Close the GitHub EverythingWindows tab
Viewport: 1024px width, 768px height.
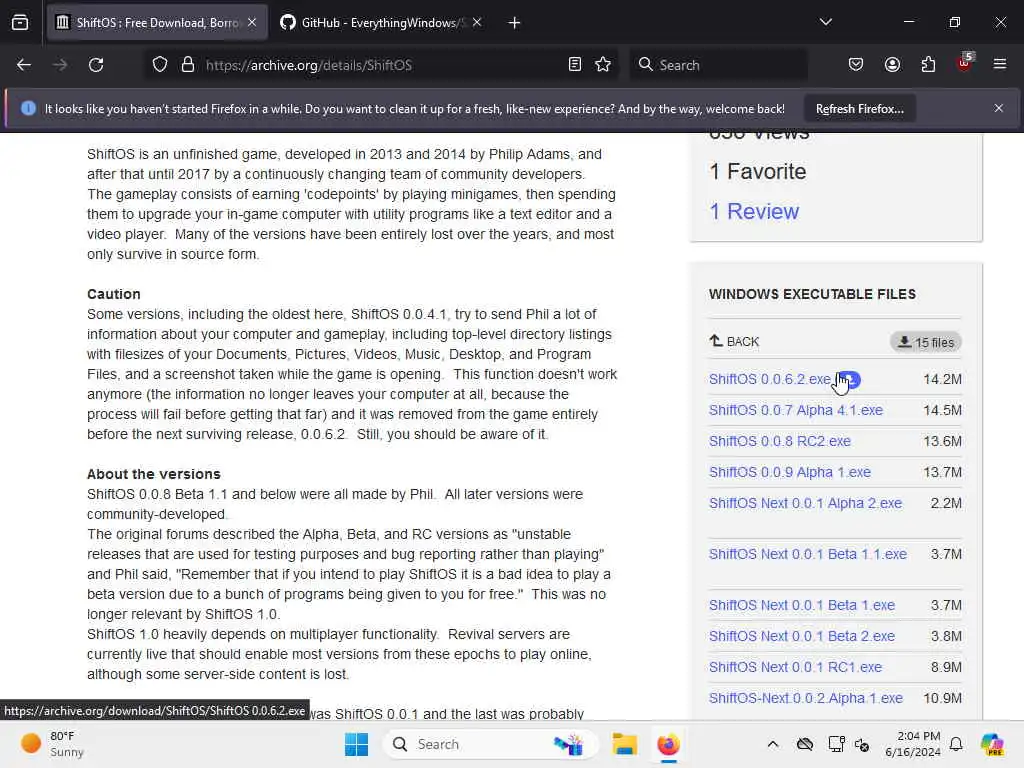coord(477,22)
